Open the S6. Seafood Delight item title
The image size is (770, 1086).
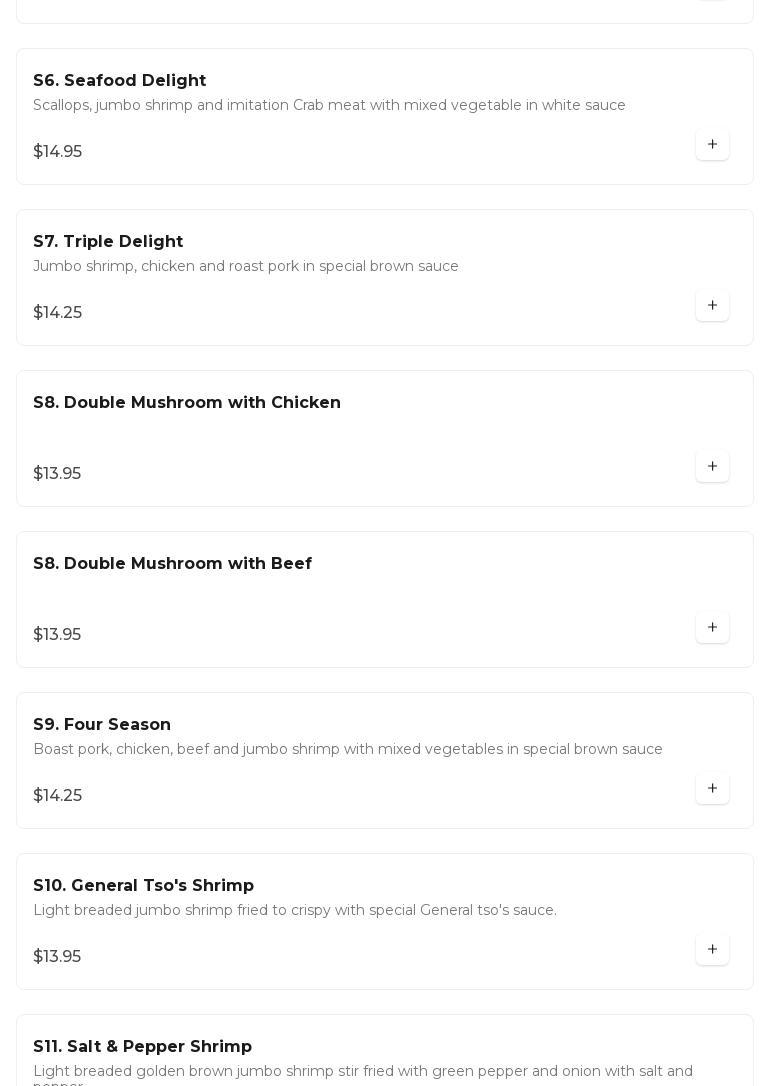(x=119, y=81)
